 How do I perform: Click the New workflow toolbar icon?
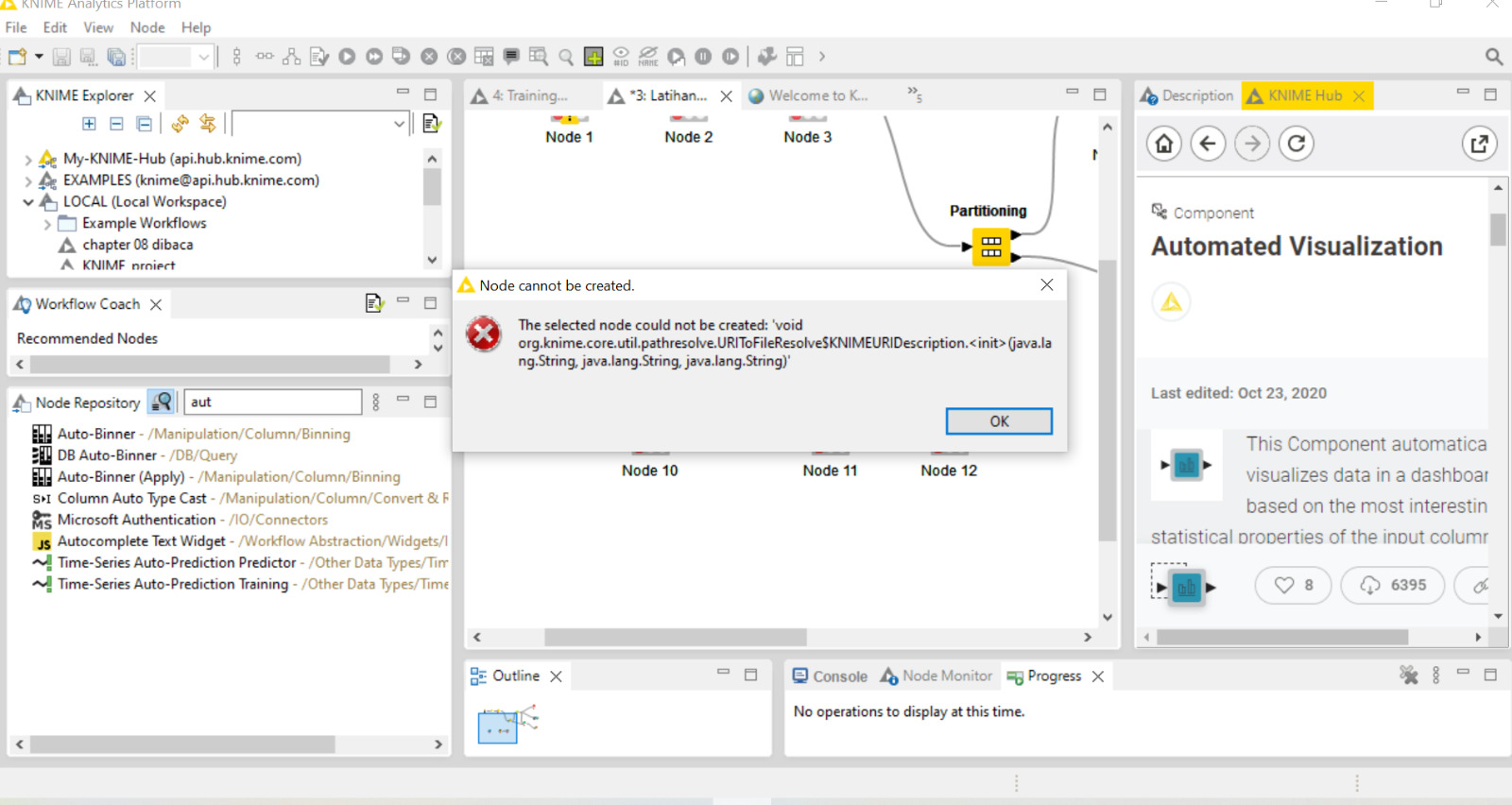17,57
